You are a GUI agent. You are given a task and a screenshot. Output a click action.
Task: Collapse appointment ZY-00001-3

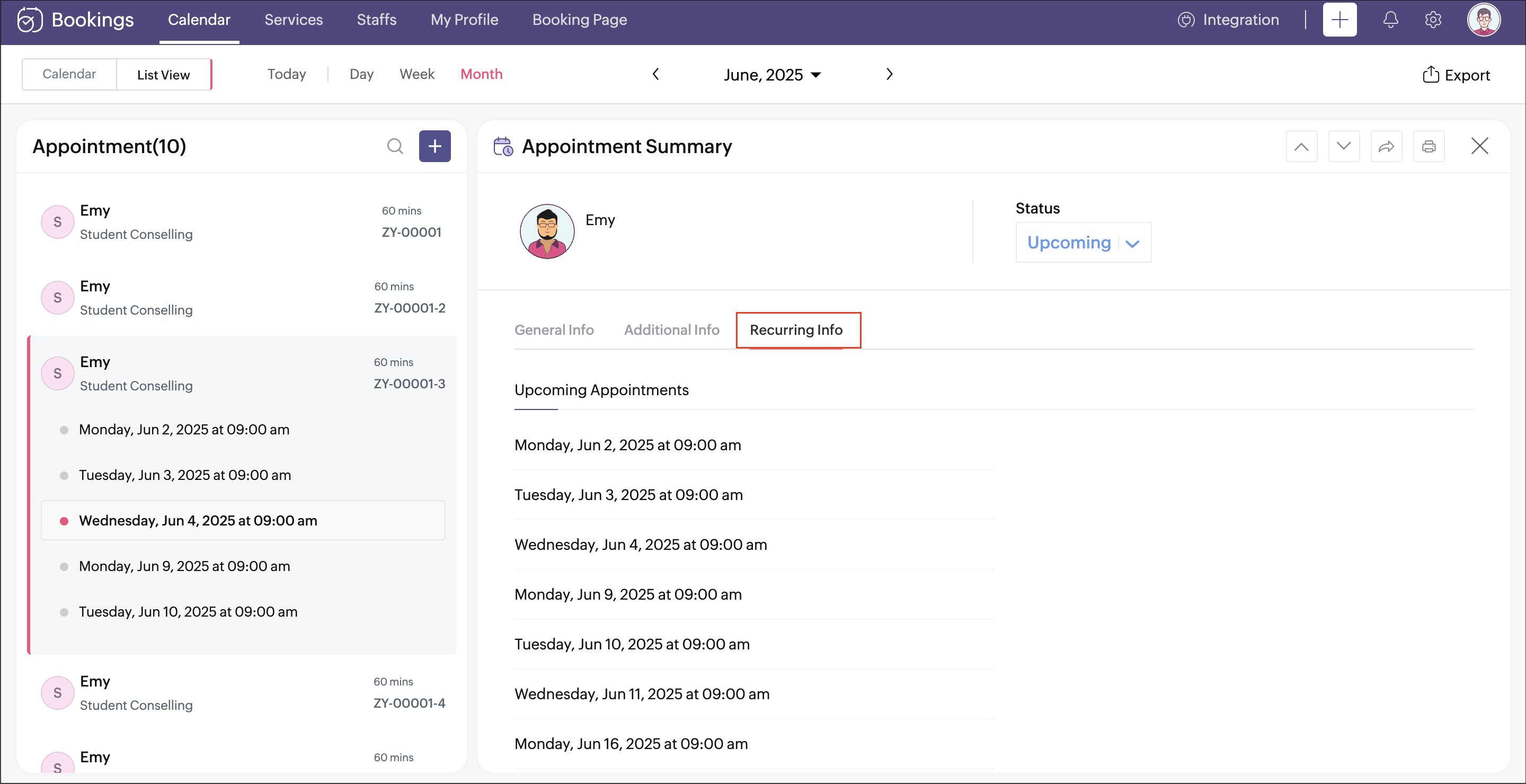(x=242, y=373)
